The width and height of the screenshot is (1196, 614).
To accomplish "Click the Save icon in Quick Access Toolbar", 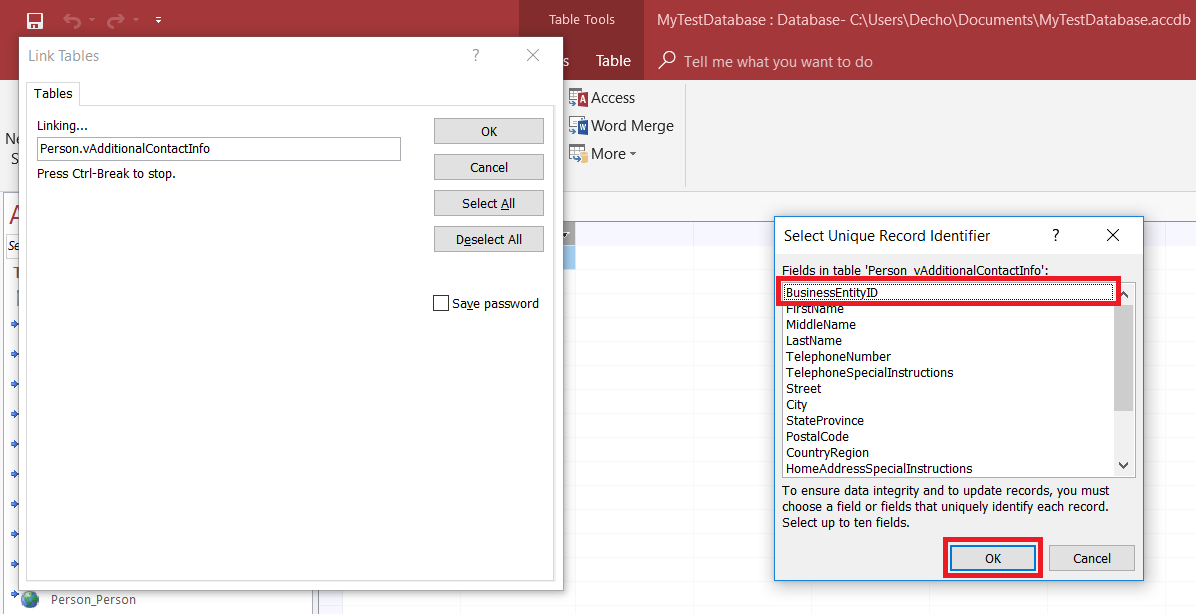I will coord(35,20).
